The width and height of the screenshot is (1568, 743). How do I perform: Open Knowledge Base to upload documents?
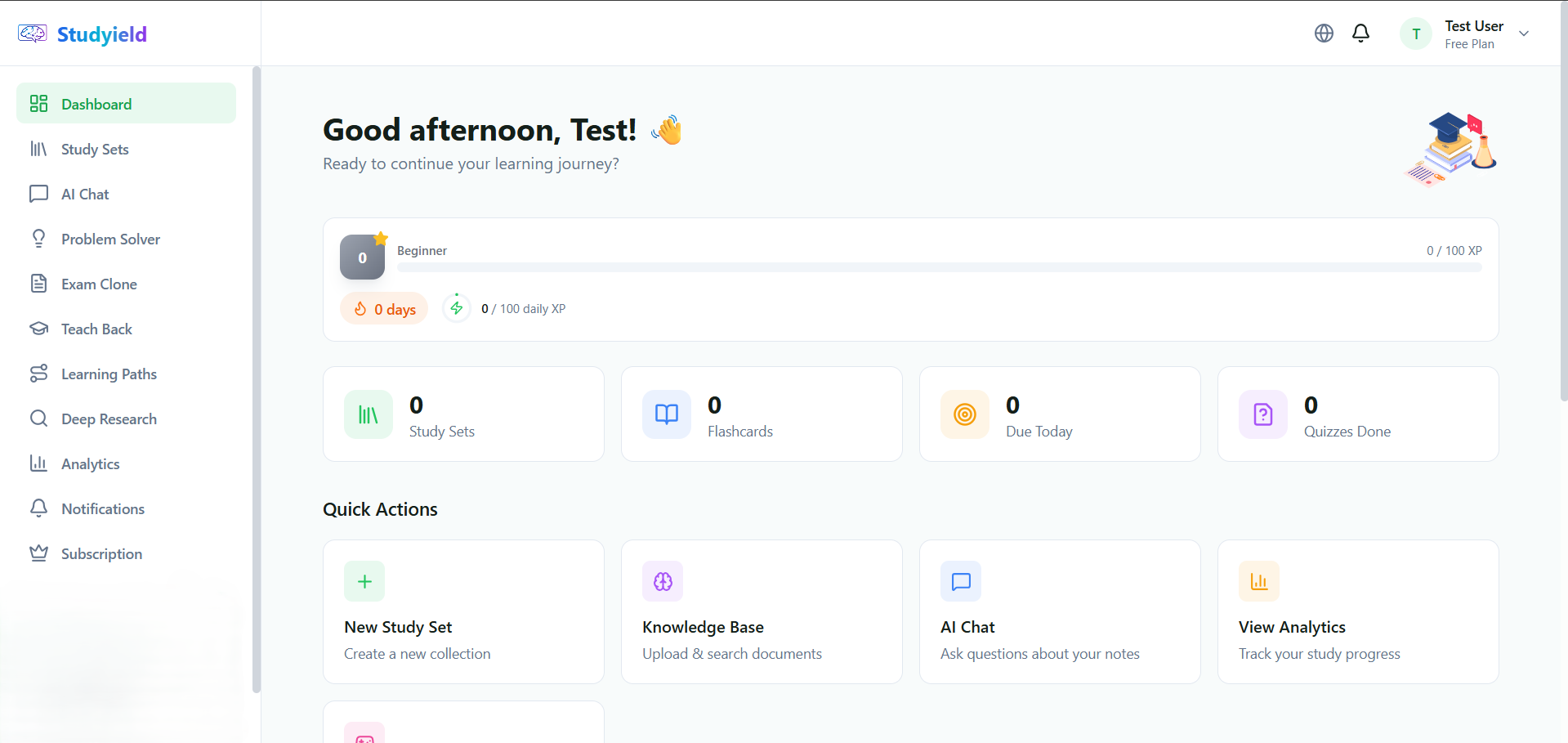[x=761, y=611]
